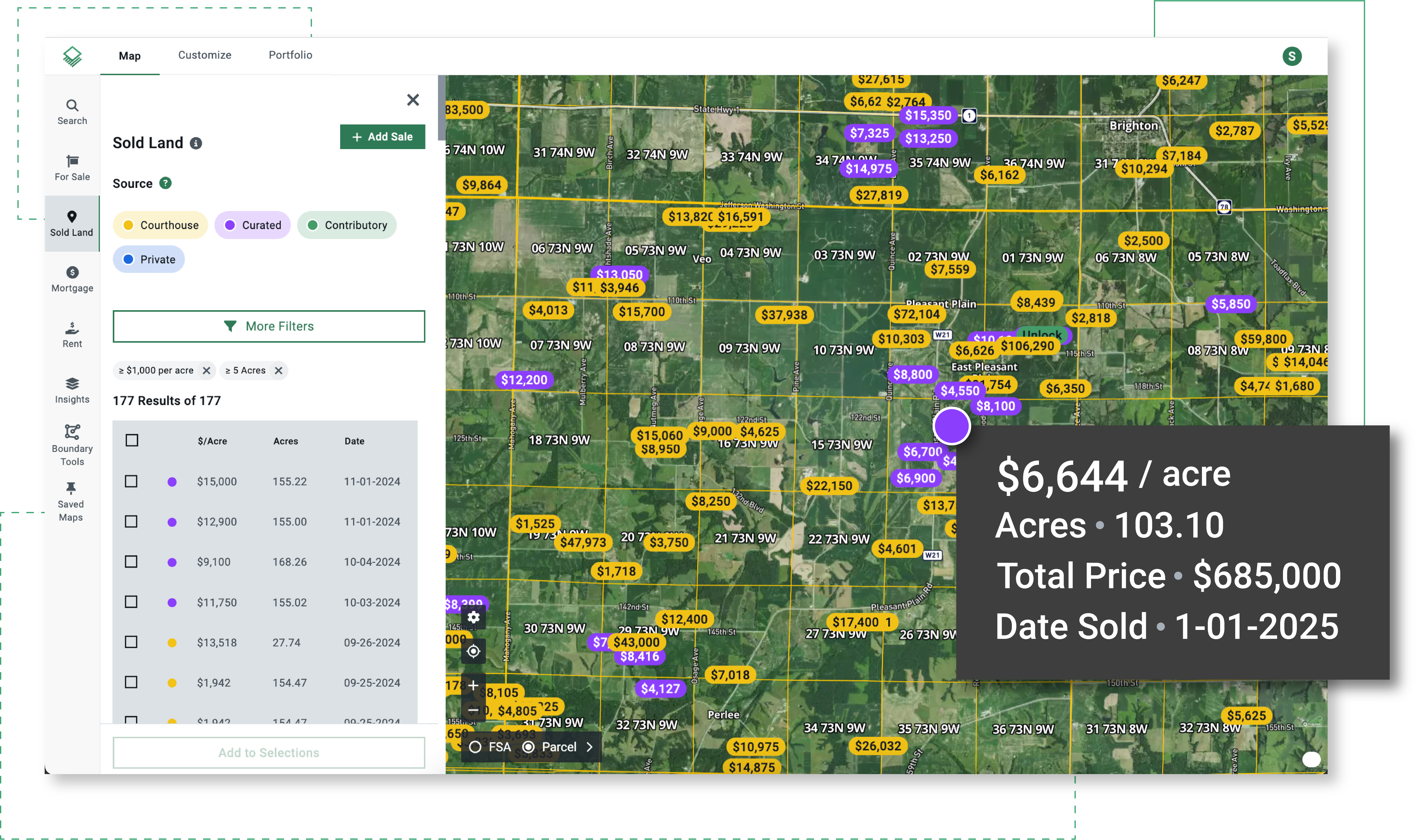Check the $11,750 sale row checkbox
Image resolution: width=1417 pixels, height=840 pixels.
pyautogui.click(x=131, y=602)
